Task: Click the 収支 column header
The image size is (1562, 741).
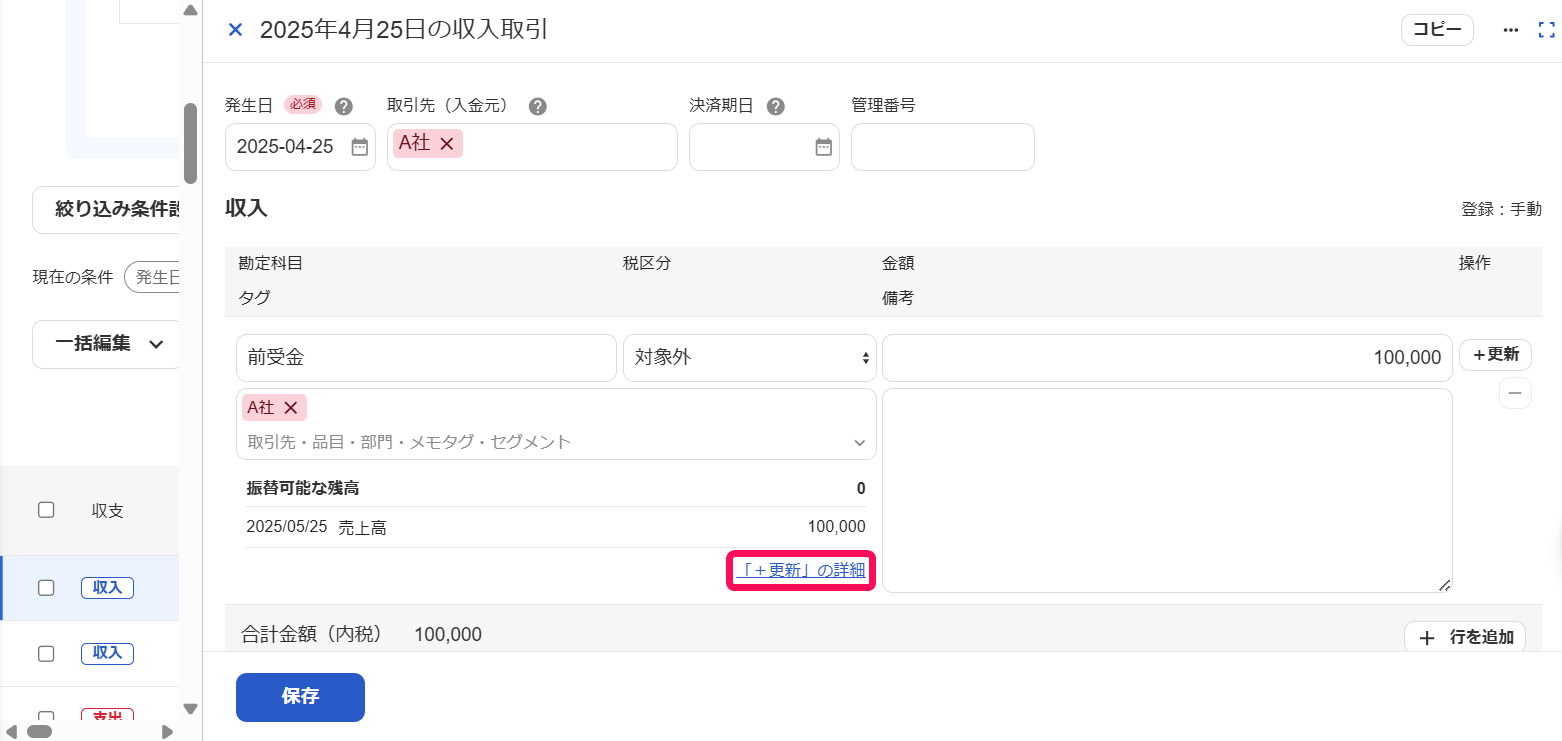Action: tap(107, 510)
